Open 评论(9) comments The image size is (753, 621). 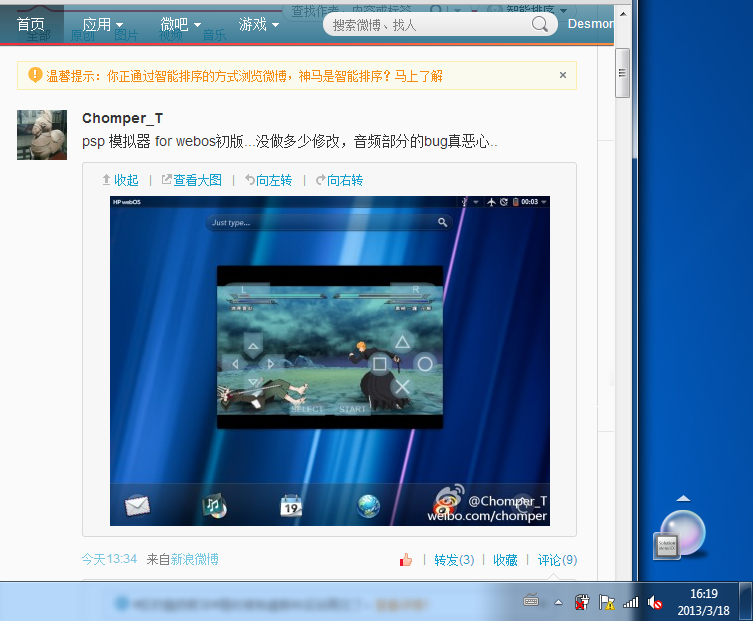[x=557, y=560]
